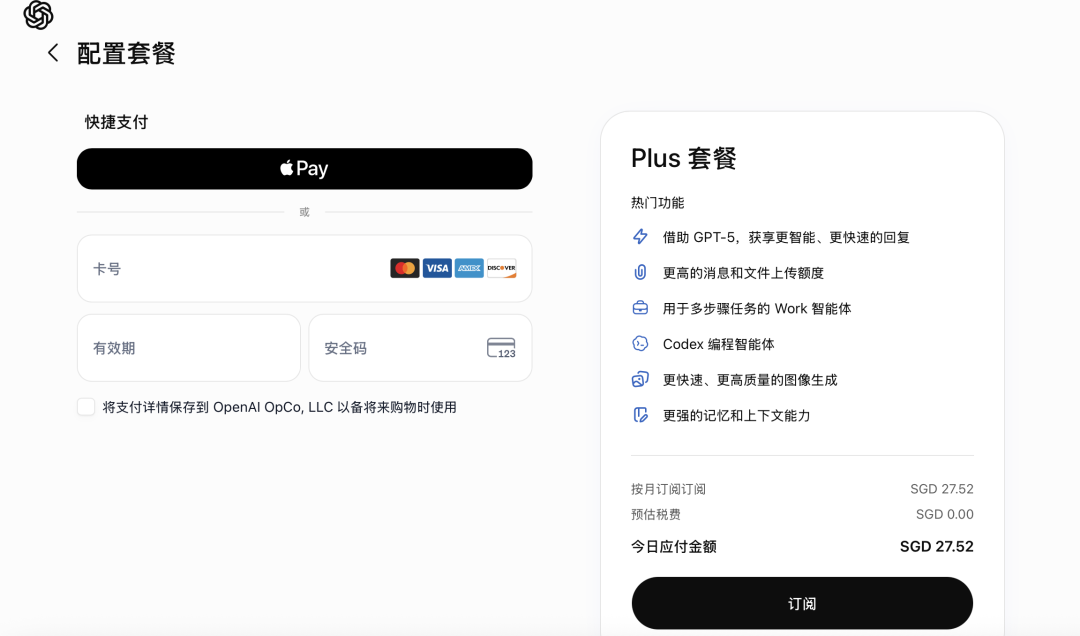Focus the 有效期 expiry date field
The width and height of the screenshot is (1080, 636).
pos(189,348)
